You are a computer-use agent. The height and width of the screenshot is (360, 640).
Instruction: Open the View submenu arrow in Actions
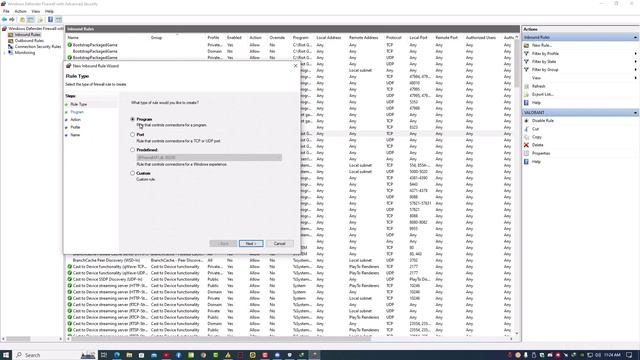pos(635,78)
